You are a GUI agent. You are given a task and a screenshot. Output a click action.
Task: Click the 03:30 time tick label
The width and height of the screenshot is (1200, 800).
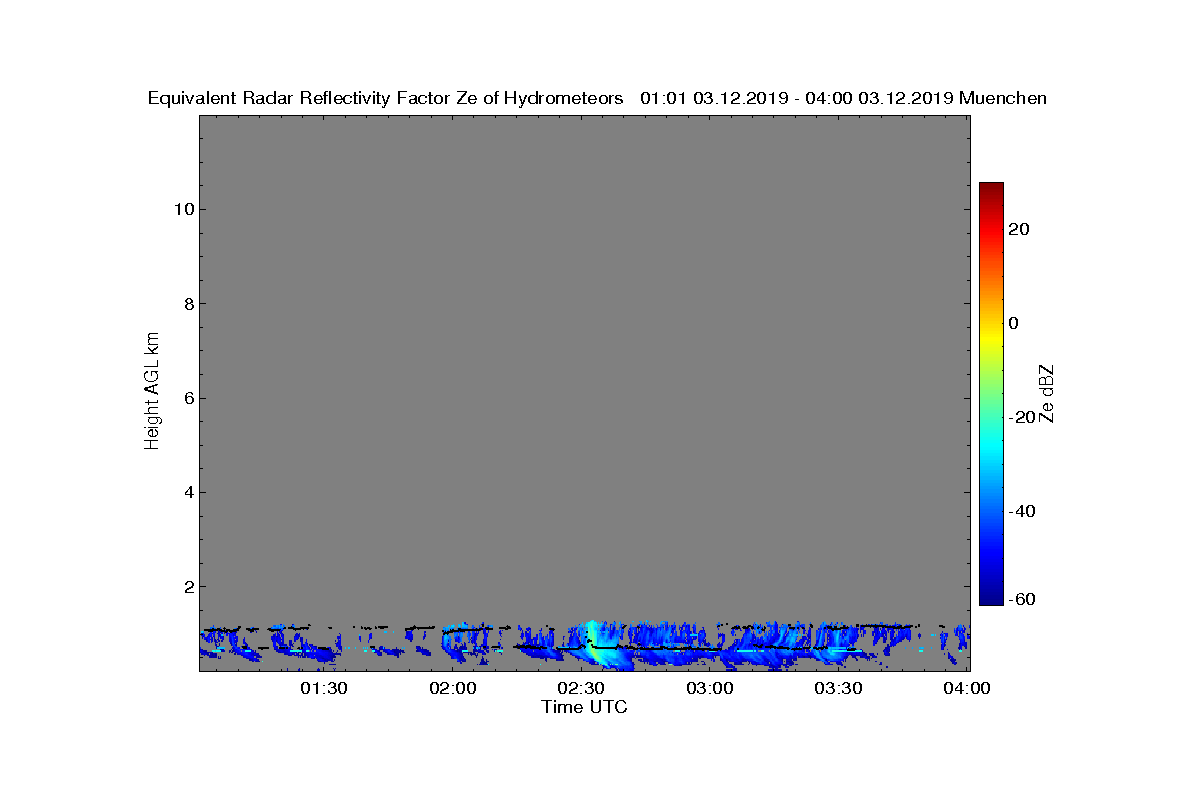[x=838, y=688]
